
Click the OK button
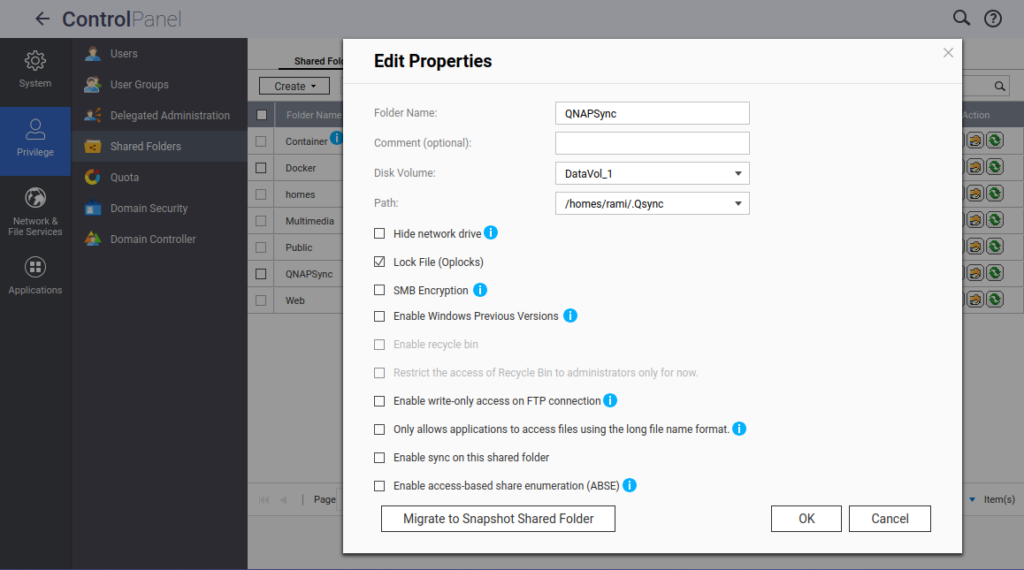click(806, 519)
